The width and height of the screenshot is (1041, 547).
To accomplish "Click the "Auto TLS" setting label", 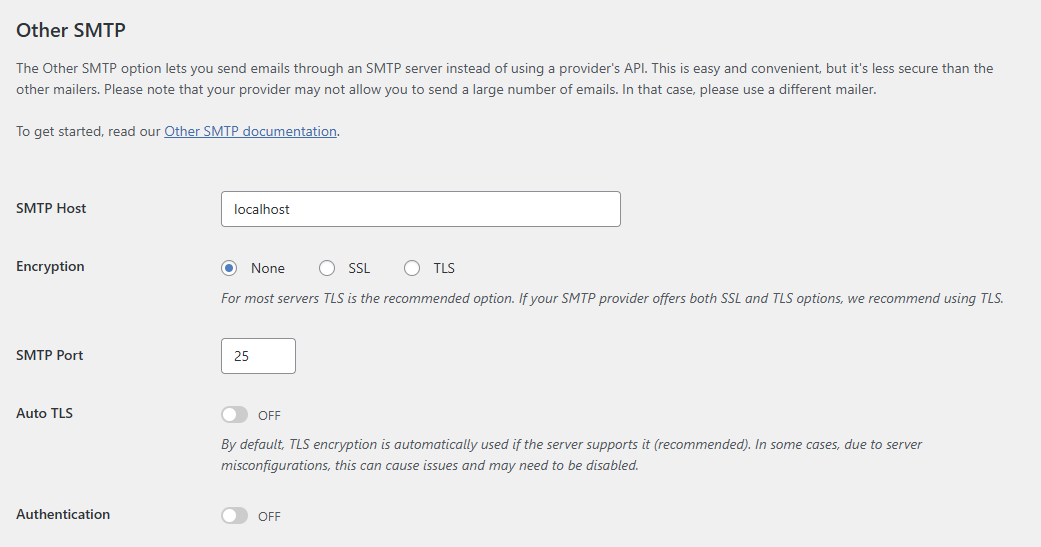I will pyautogui.click(x=44, y=413).
